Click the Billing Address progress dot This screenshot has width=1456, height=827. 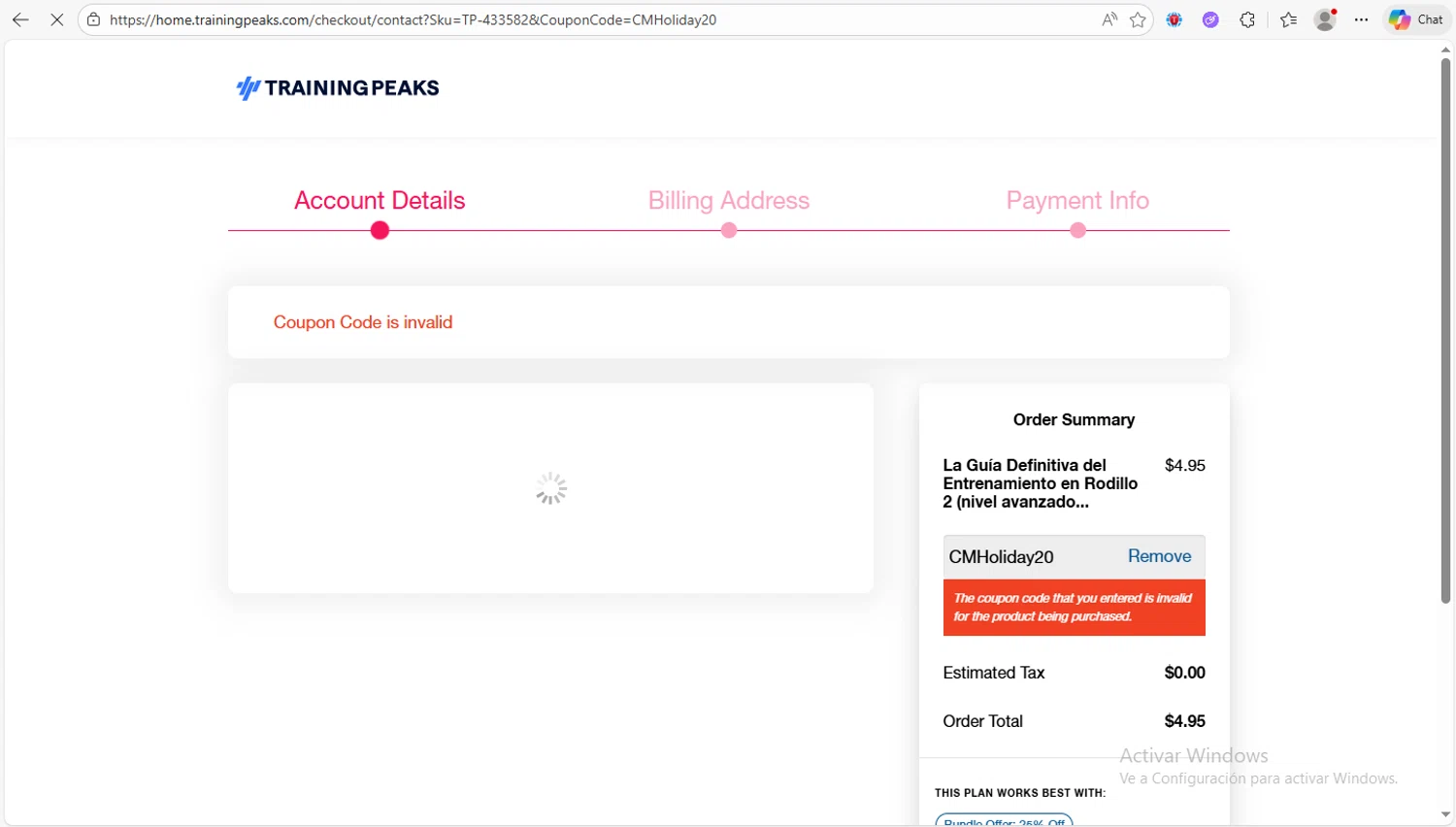click(x=729, y=231)
